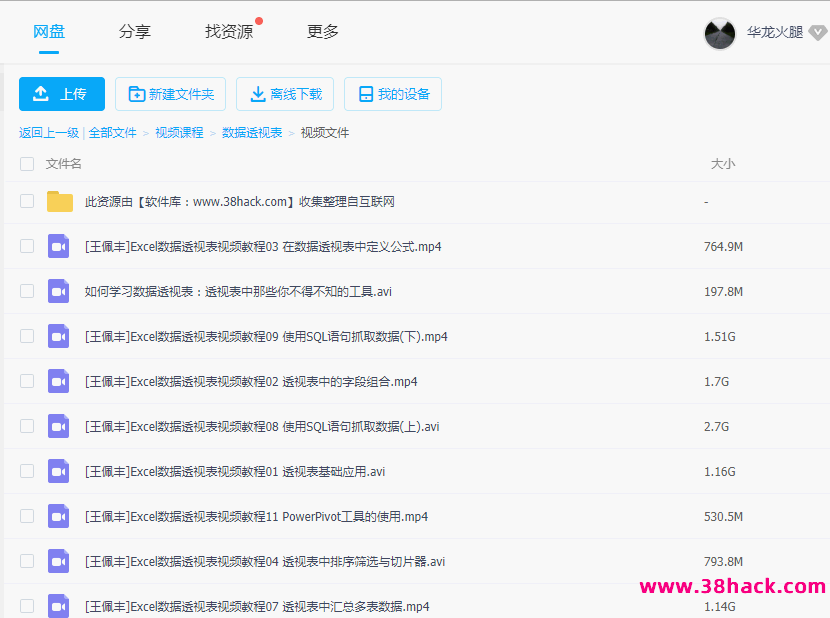This screenshot has width=830, height=618.
Task: Click the 793.8M size value
Action: pos(723,562)
